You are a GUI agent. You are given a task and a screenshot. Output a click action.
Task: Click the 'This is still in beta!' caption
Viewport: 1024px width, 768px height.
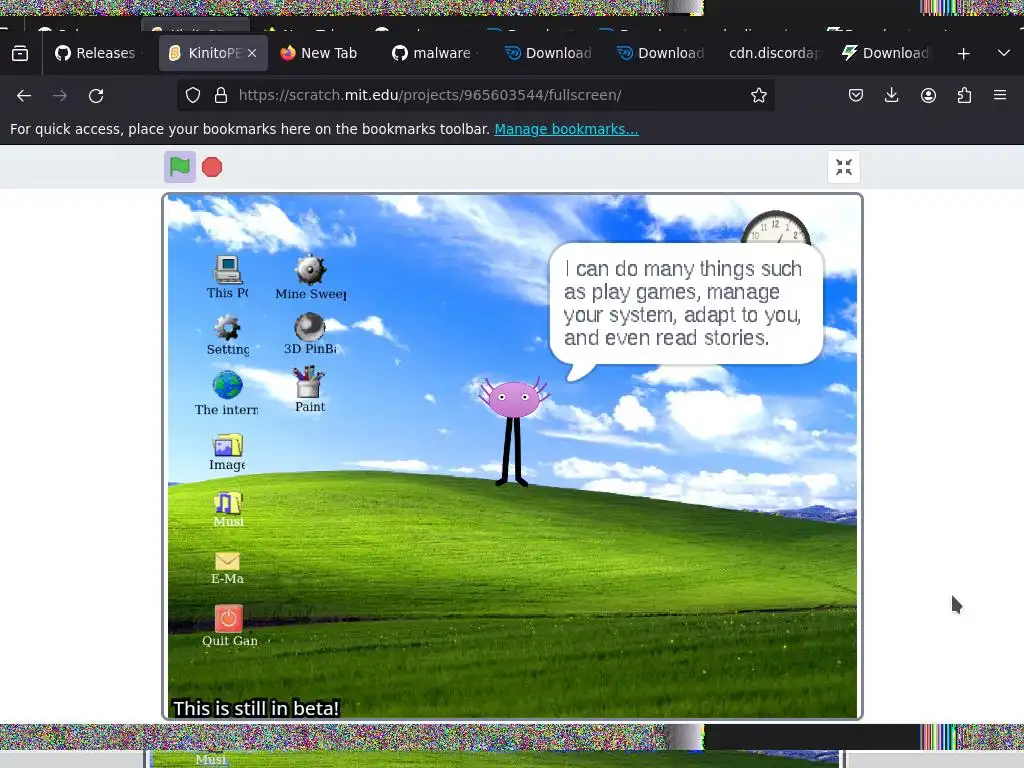pyautogui.click(x=256, y=709)
